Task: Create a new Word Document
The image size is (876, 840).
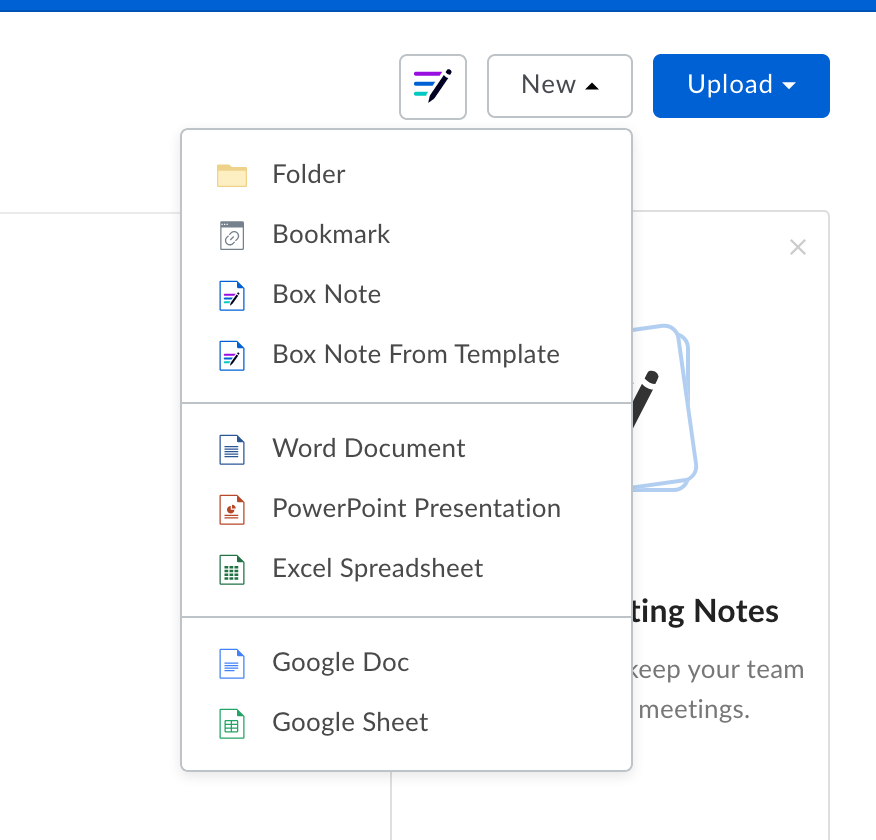Action: [x=407, y=448]
